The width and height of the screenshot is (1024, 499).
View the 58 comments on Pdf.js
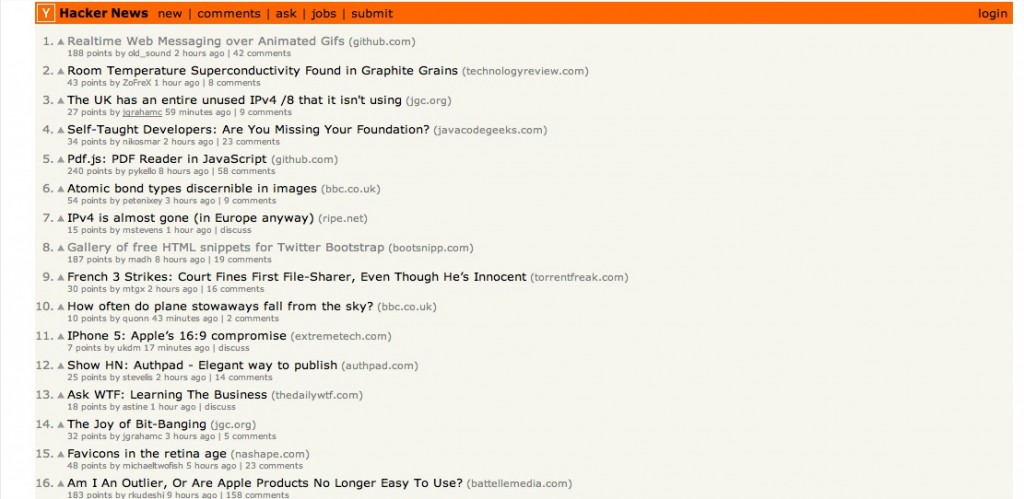[246, 171]
